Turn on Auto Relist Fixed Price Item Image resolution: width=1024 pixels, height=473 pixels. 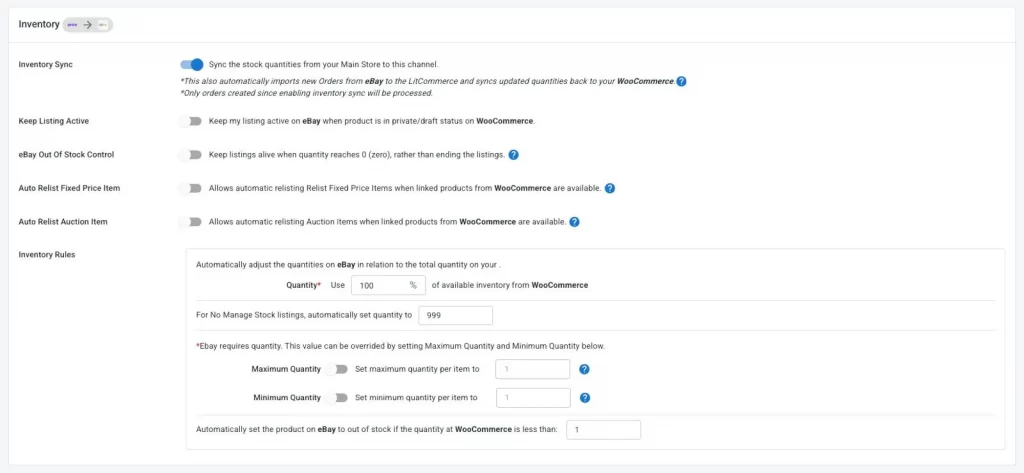click(x=192, y=188)
